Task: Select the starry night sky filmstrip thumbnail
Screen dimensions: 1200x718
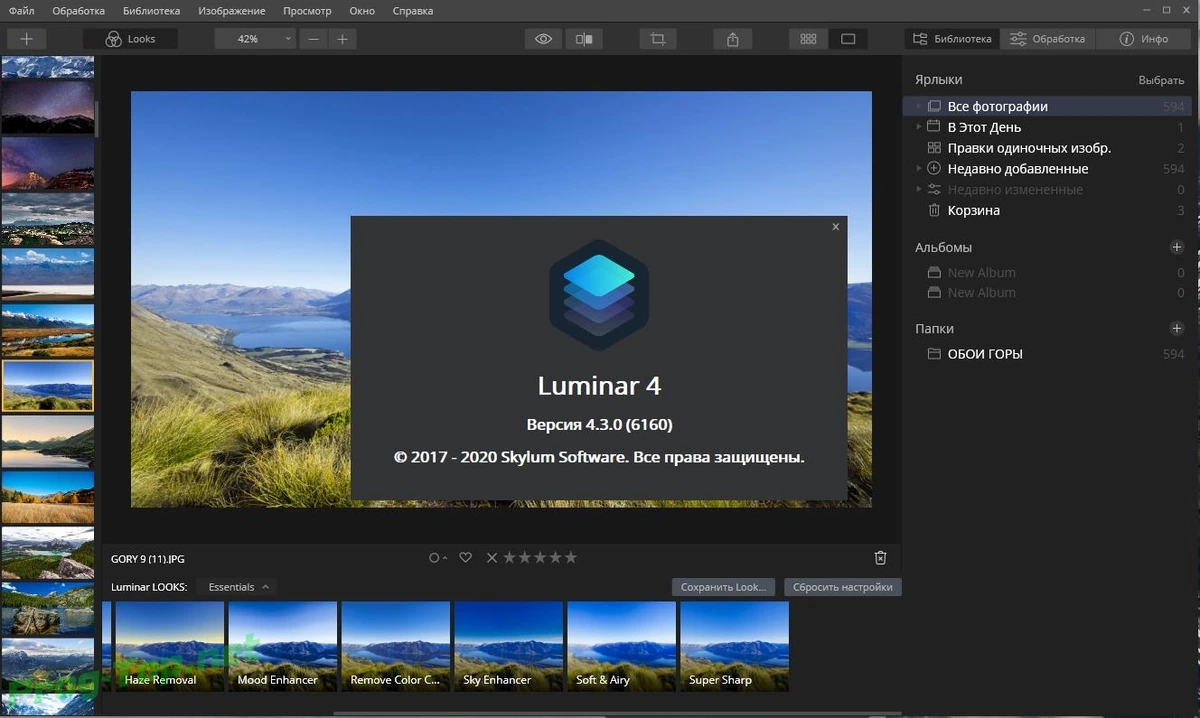Action: click(48, 108)
